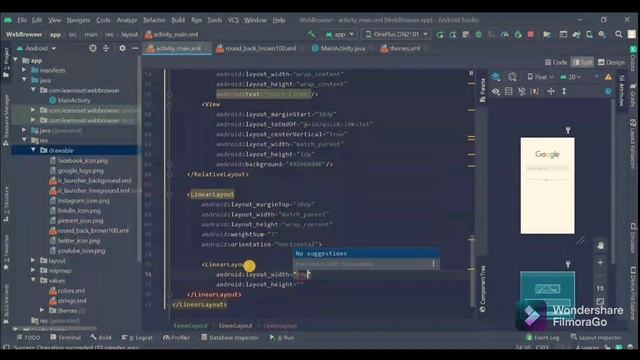640x360 pixels.
Task: Open the Event Log
Action: (542, 338)
